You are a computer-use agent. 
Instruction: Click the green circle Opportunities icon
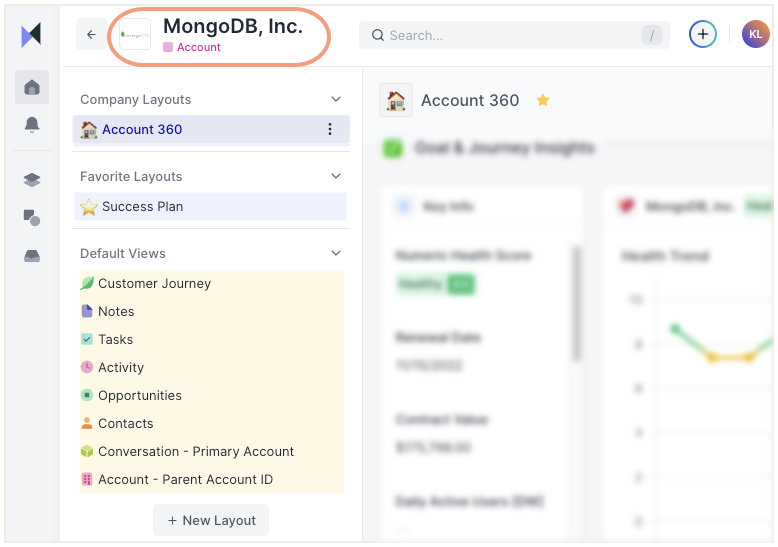pyautogui.click(x=87, y=395)
